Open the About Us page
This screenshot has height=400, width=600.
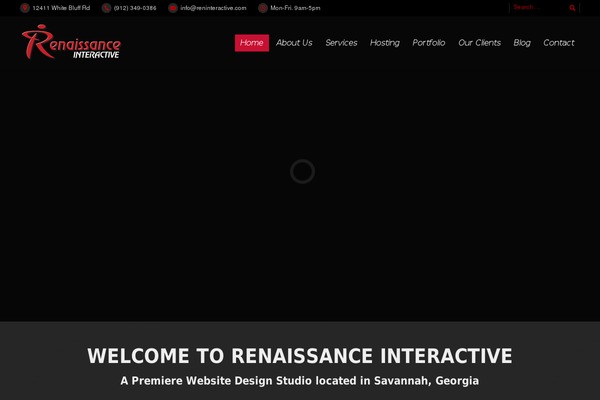click(x=294, y=43)
